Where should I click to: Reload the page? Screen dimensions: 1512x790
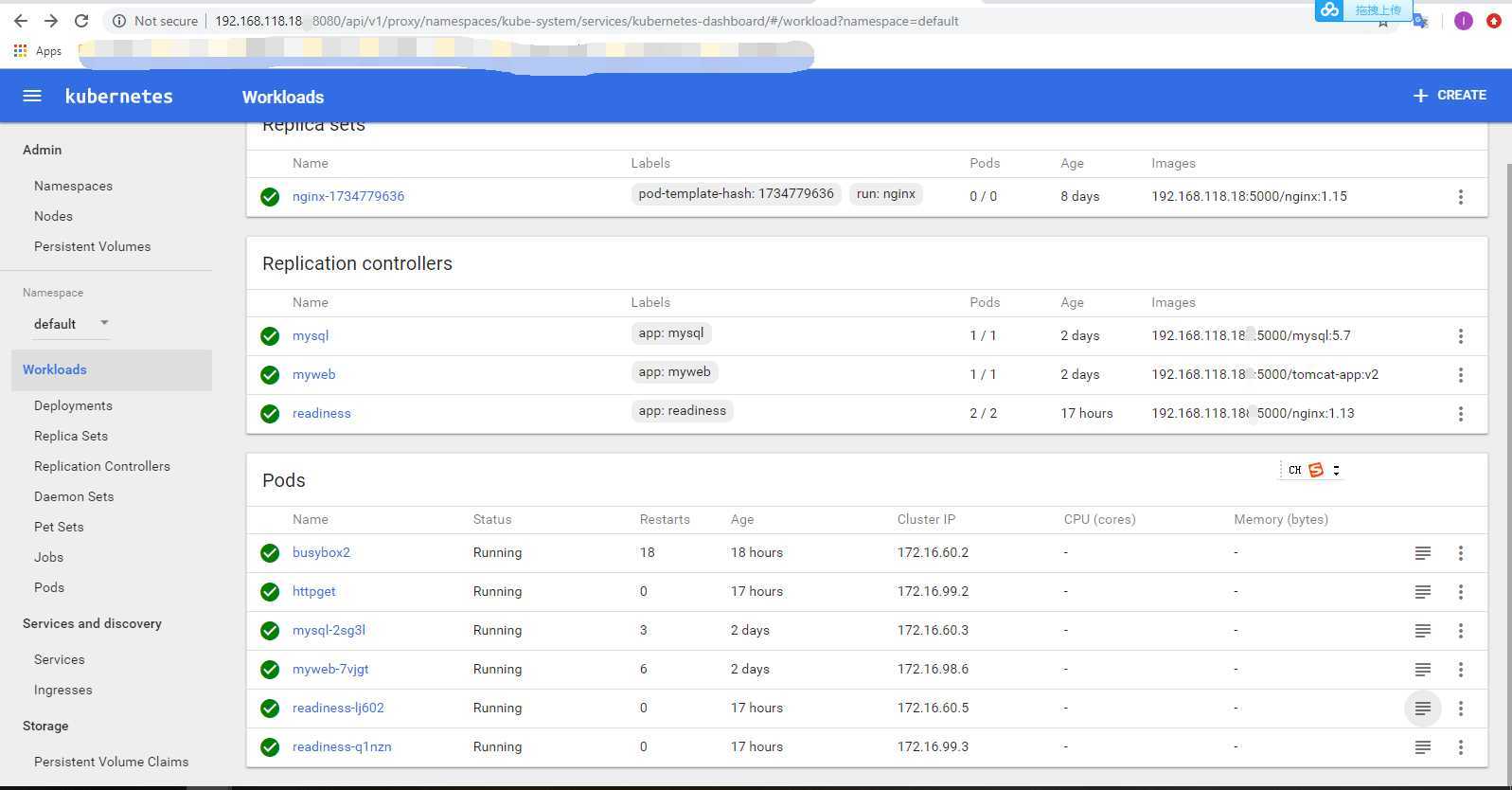click(x=81, y=21)
